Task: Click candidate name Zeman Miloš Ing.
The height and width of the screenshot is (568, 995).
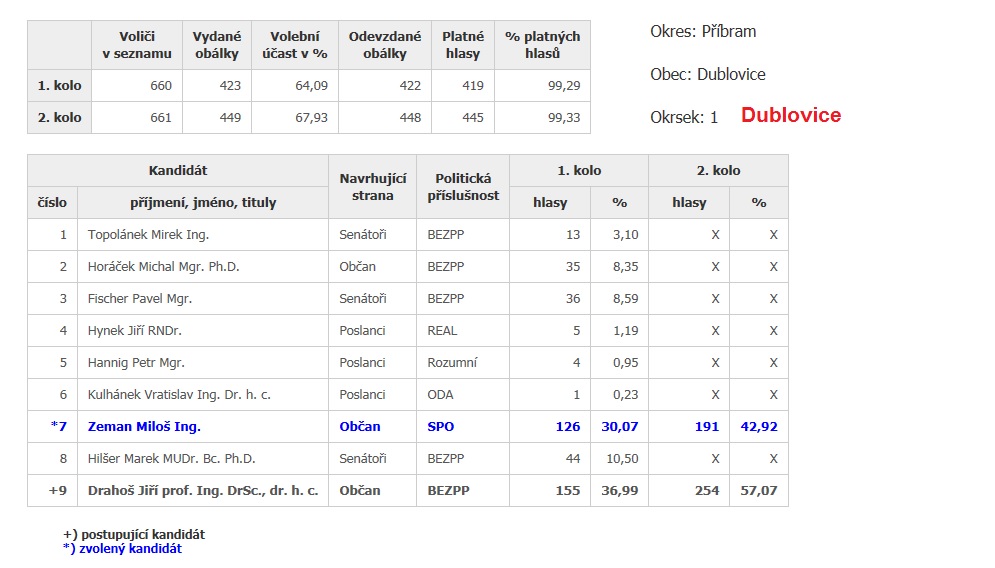Action: point(144,426)
